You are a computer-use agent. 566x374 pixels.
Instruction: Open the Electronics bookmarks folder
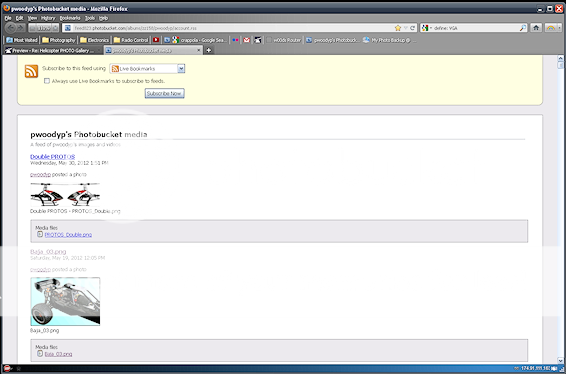pyautogui.click(x=94, y=40)
